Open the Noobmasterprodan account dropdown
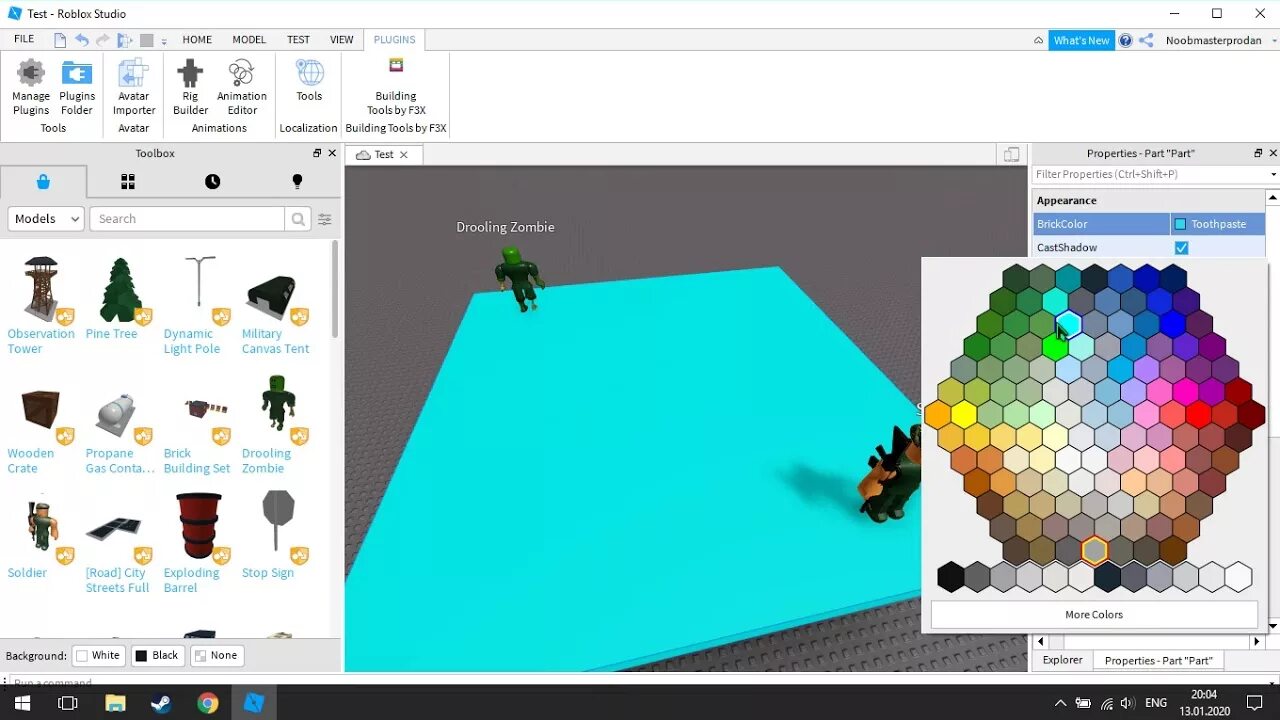 tap(1219, 40)
